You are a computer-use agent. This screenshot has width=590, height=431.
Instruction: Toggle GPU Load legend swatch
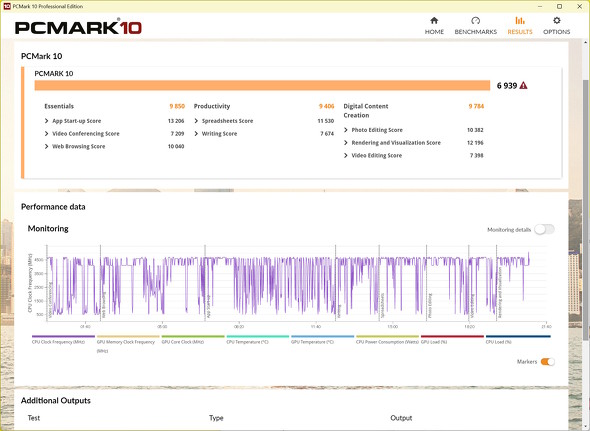tap(452, 337)
